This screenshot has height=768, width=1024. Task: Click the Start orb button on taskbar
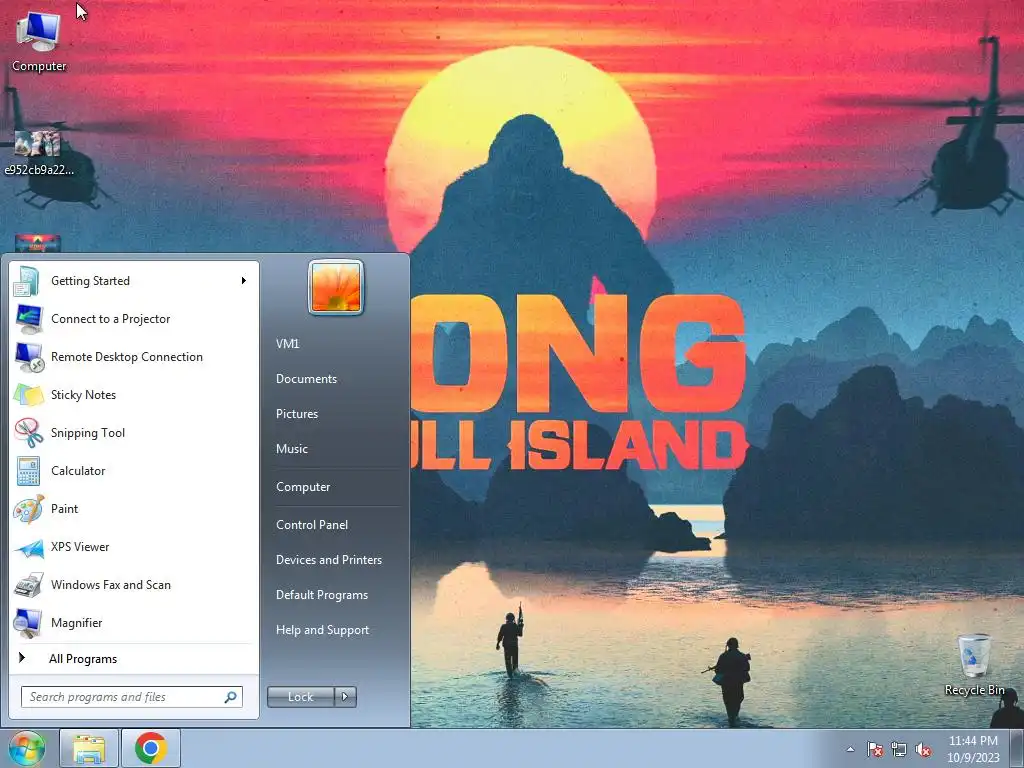tap(27, 748)
